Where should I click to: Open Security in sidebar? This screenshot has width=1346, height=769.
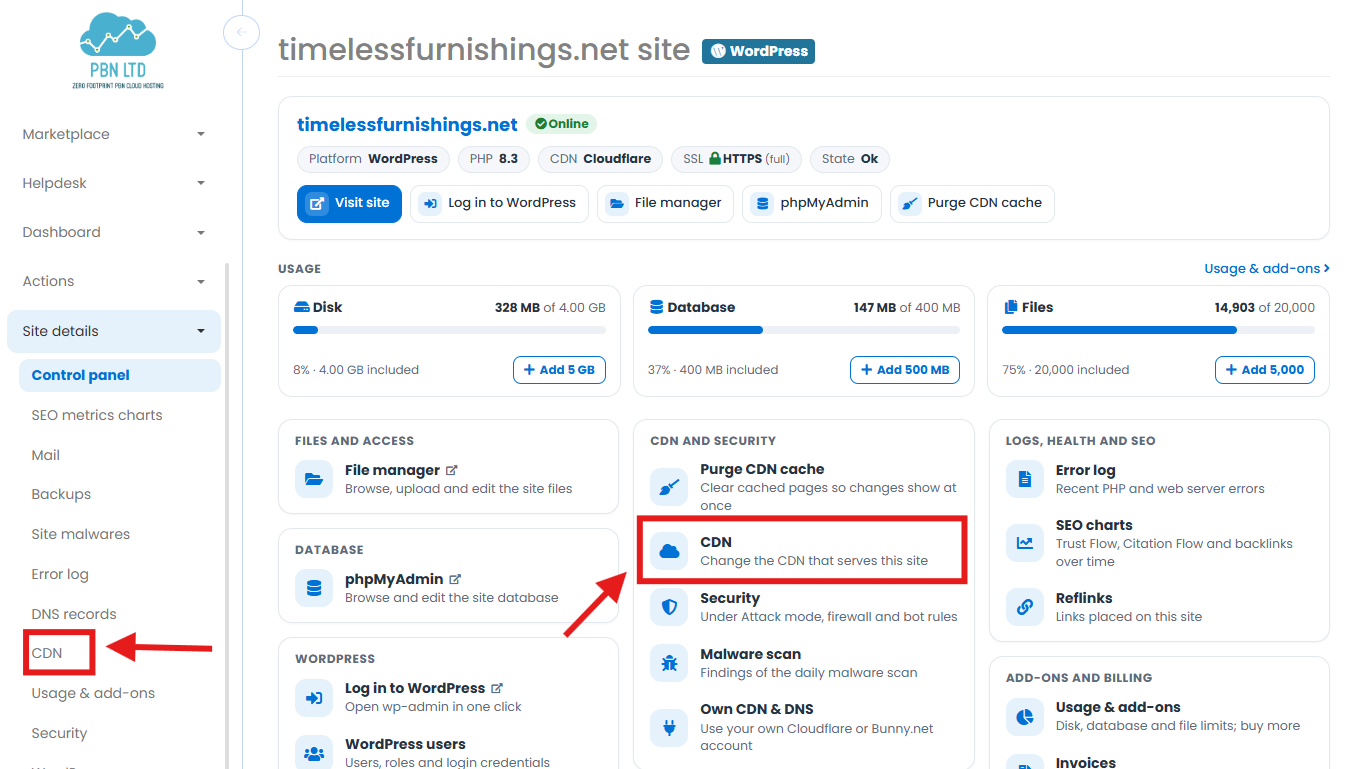coord(59,733)
